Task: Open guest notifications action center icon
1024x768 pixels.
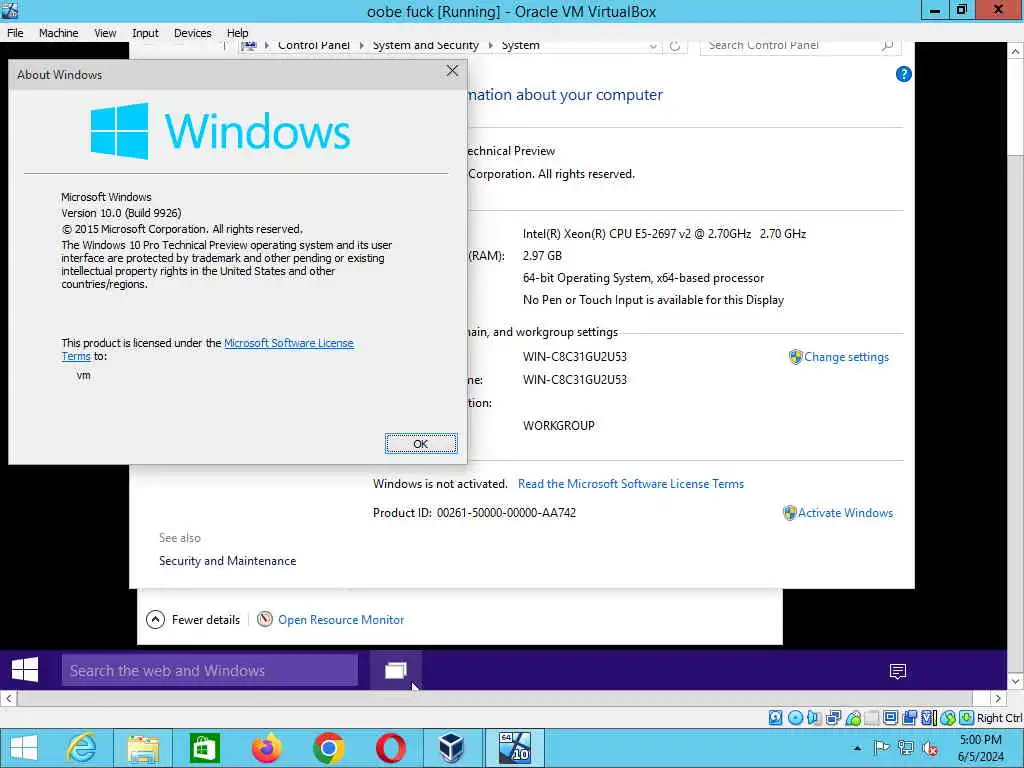Action: [x=898, y=671]
